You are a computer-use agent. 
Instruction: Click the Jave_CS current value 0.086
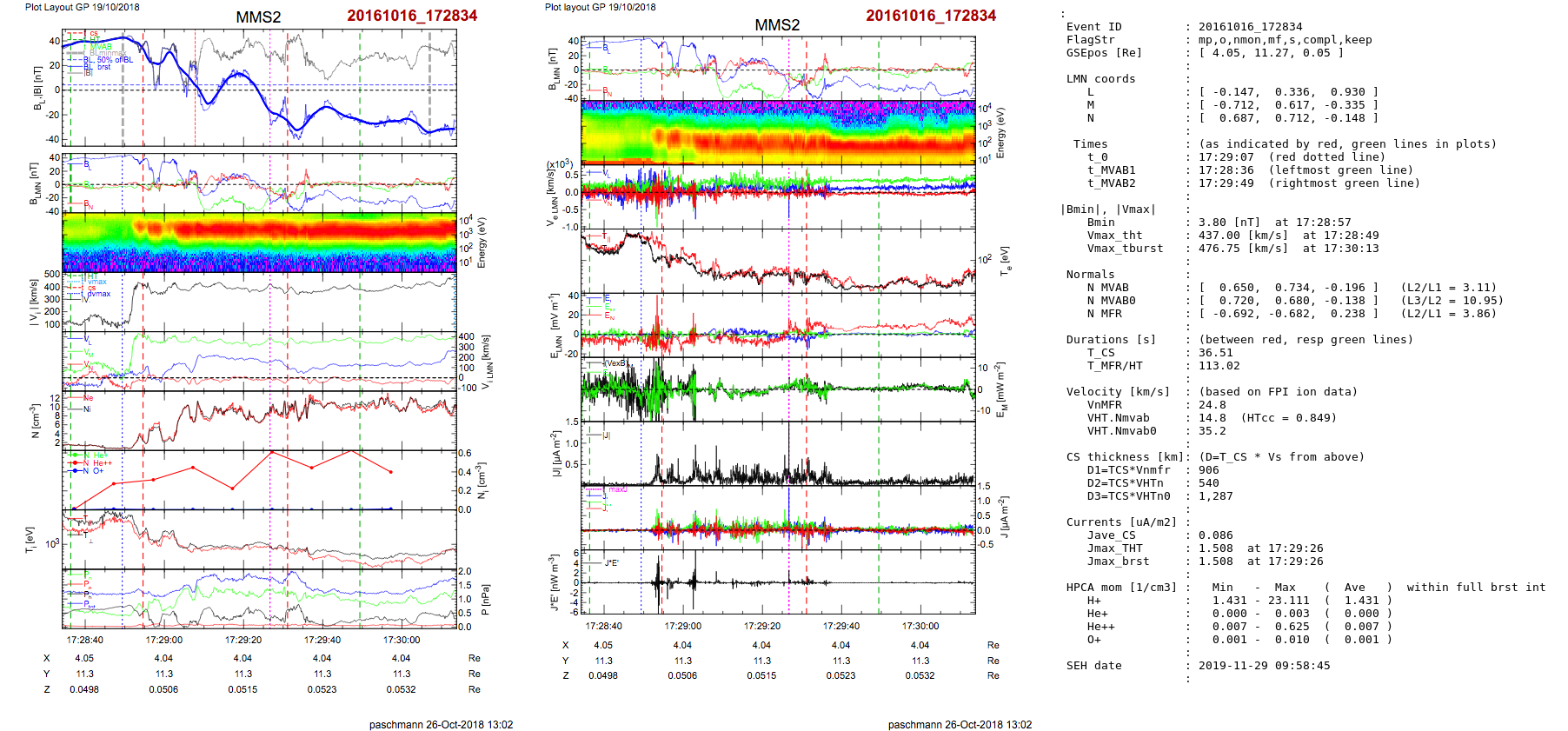[1215, 535]
